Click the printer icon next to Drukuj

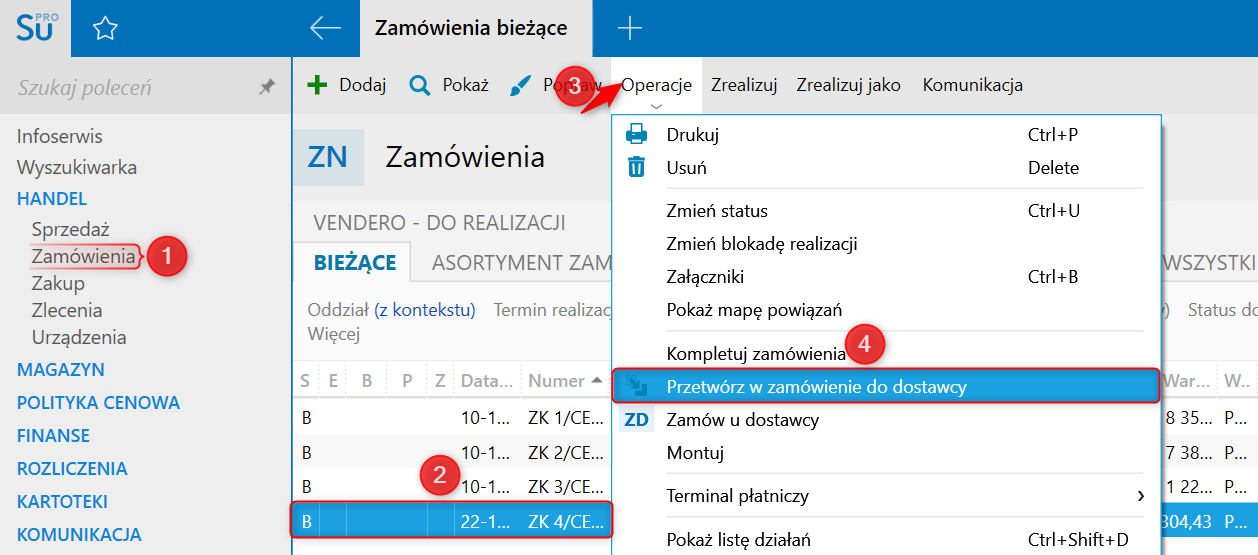pyautogui.click(x=637, y=135)
